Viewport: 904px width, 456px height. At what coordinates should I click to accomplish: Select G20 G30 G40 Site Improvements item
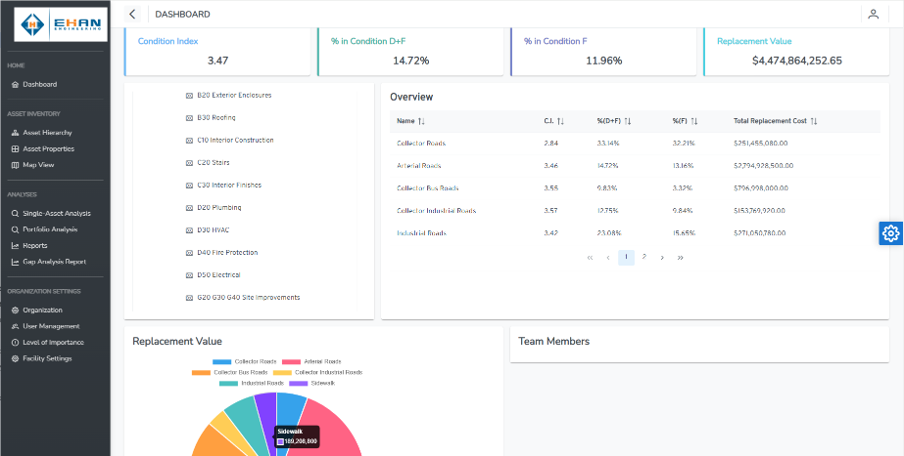coord(248,297)
